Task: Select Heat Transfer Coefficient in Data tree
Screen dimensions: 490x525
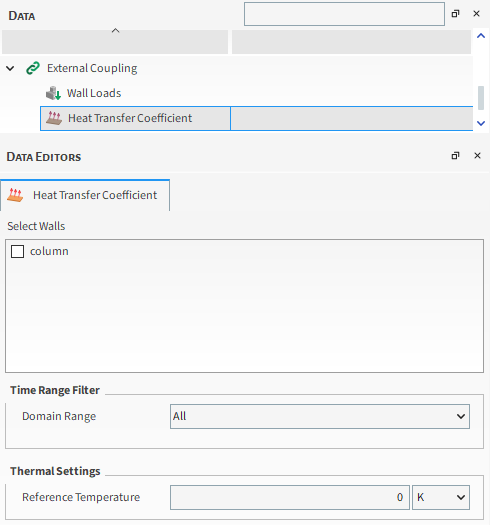Action: tap(130, 118)
